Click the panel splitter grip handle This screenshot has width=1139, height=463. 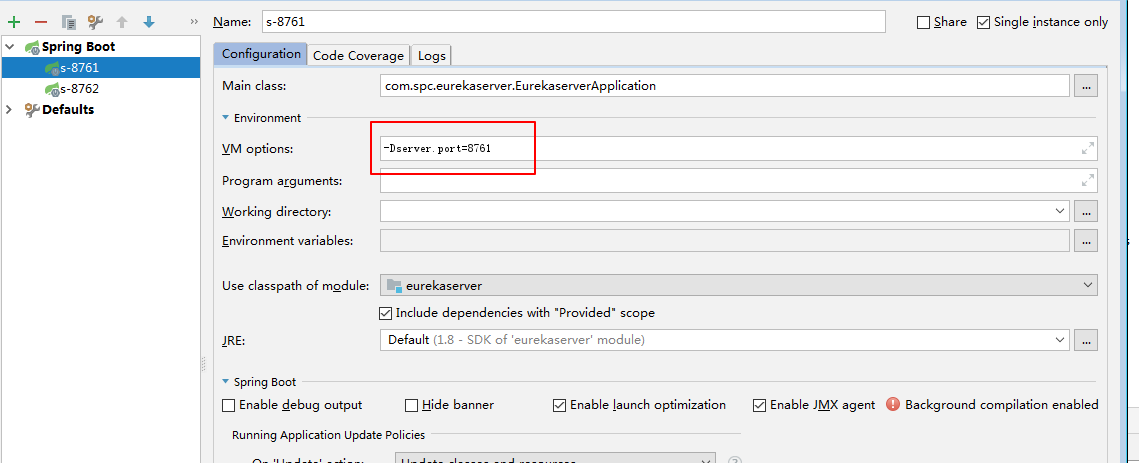point(203,363)
